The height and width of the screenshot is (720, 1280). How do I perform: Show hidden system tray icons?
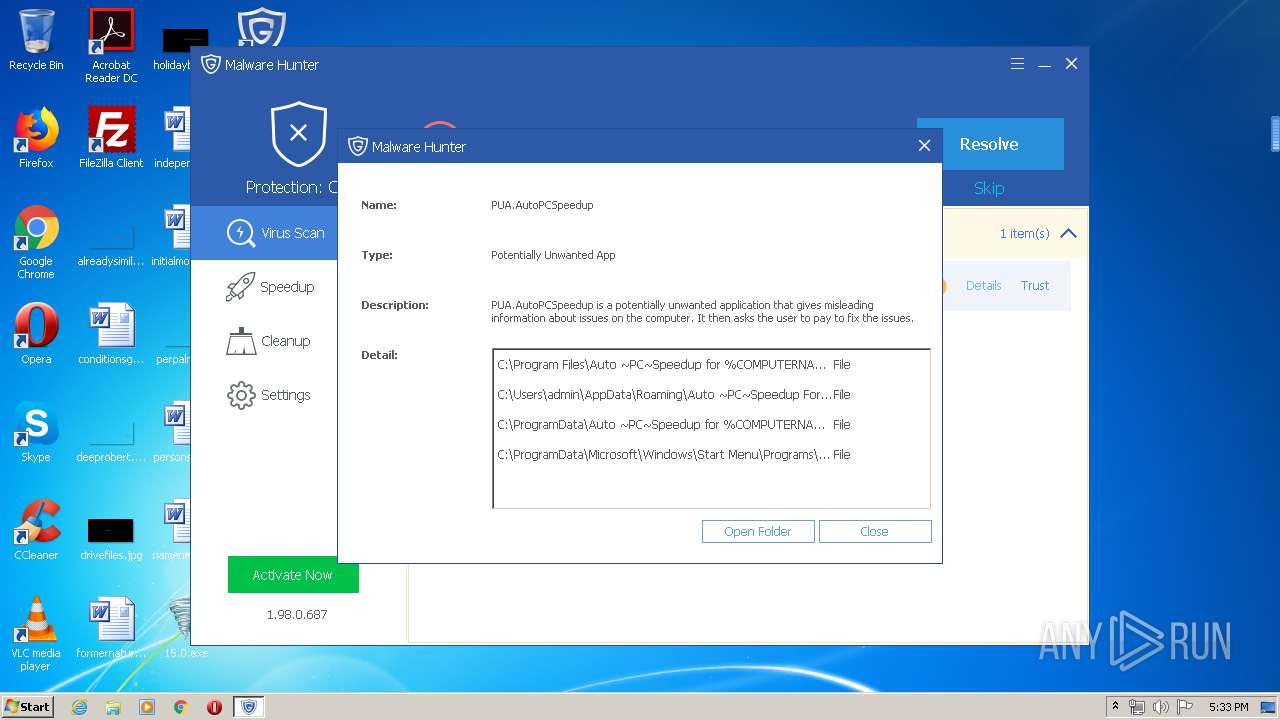point(1116,707)
